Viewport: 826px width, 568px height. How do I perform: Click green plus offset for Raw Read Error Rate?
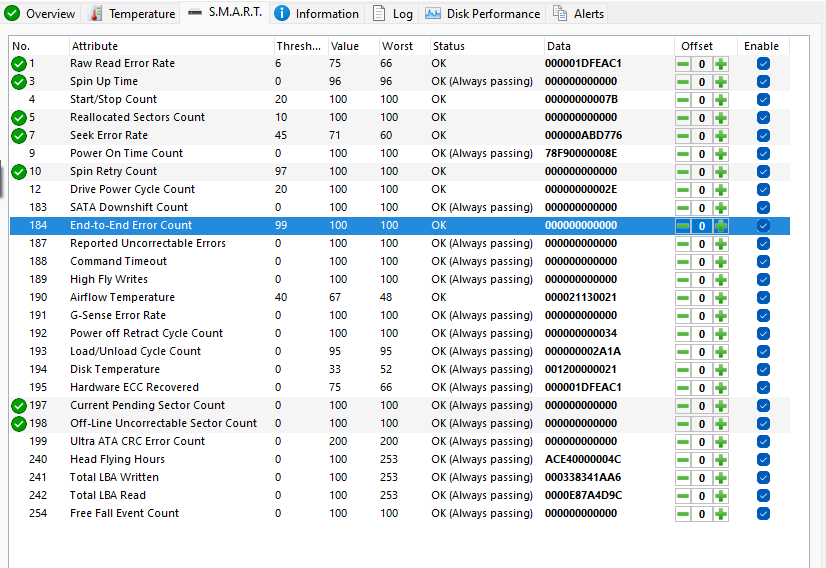tap(720, 64)
